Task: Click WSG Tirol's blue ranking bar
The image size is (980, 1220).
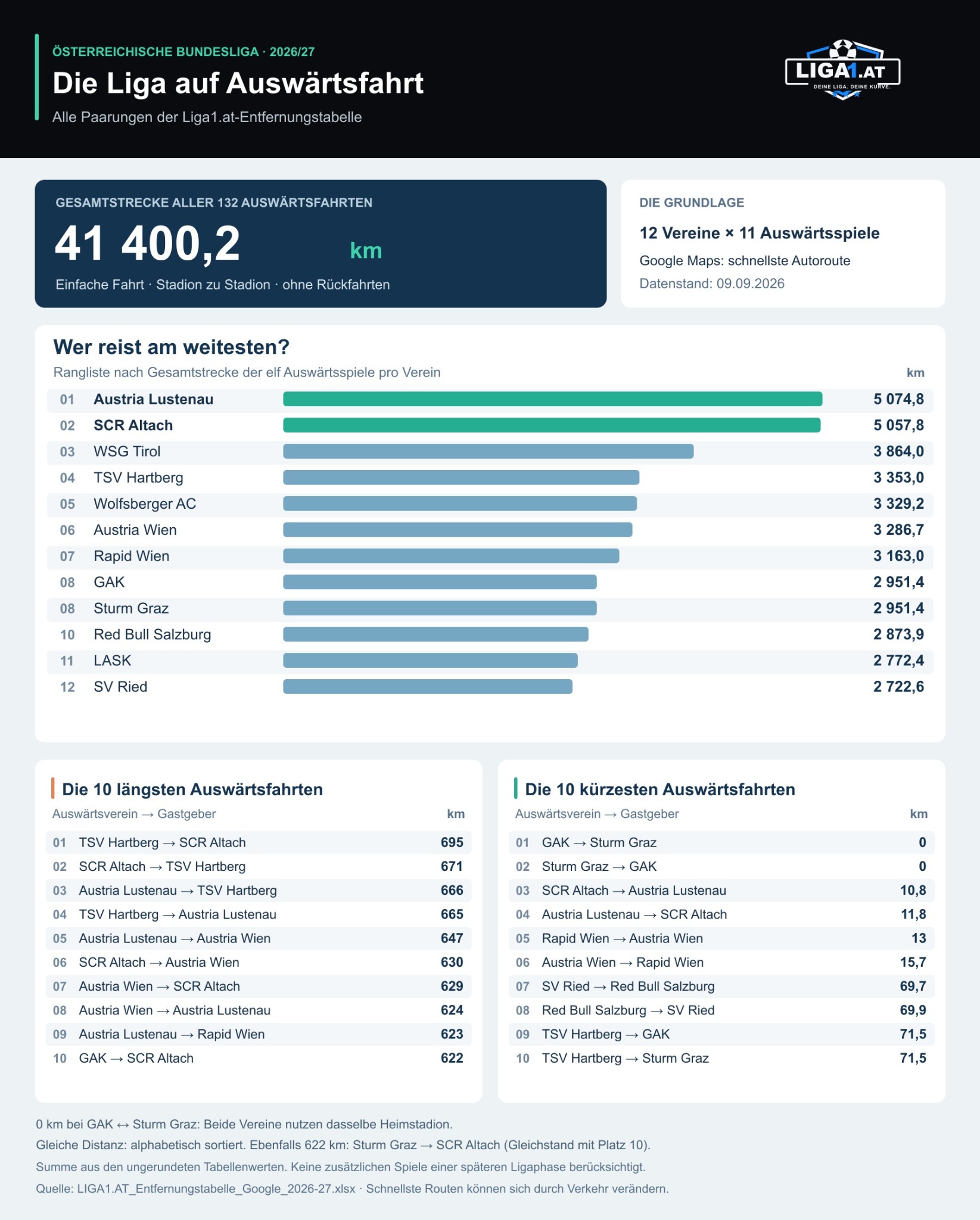Action: (489, 452)
